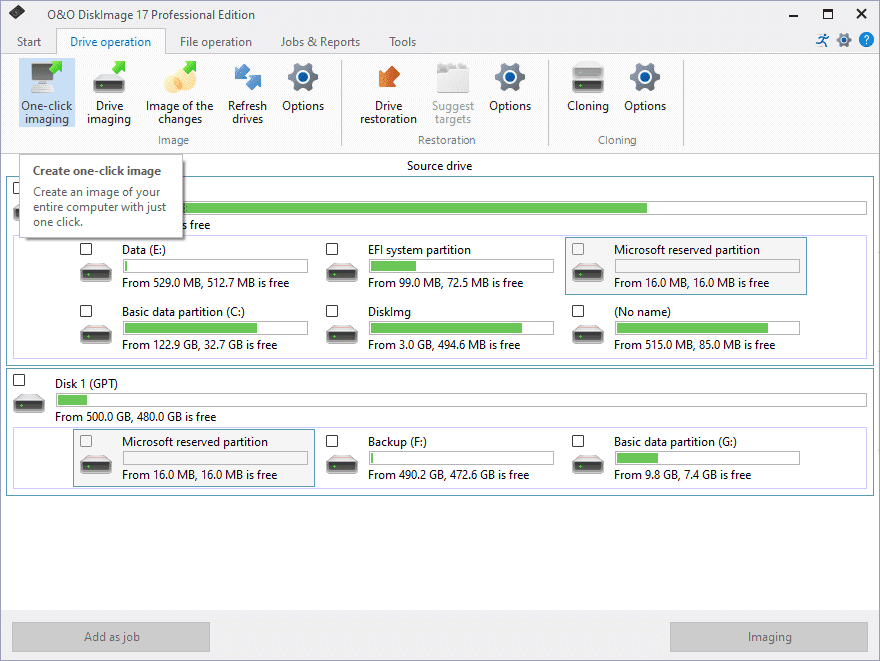This screenshot has width=880, height=661.
Task: Select 'From 529.0 MB, 512.7 MB is free'
Action: tap(205, 283)
